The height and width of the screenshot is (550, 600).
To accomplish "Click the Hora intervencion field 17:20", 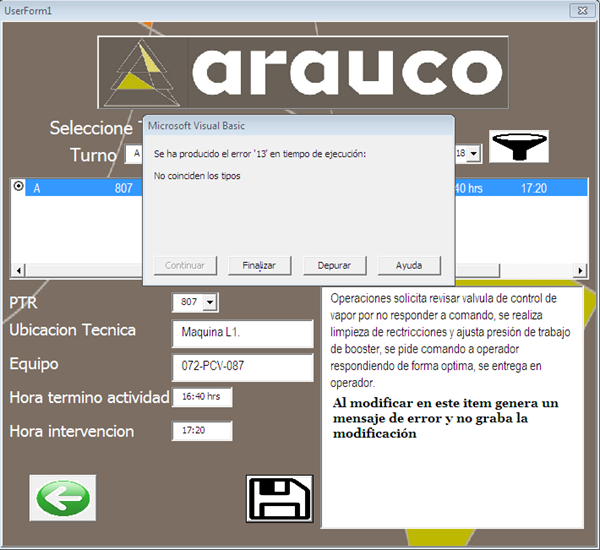I will click(202, 431).
